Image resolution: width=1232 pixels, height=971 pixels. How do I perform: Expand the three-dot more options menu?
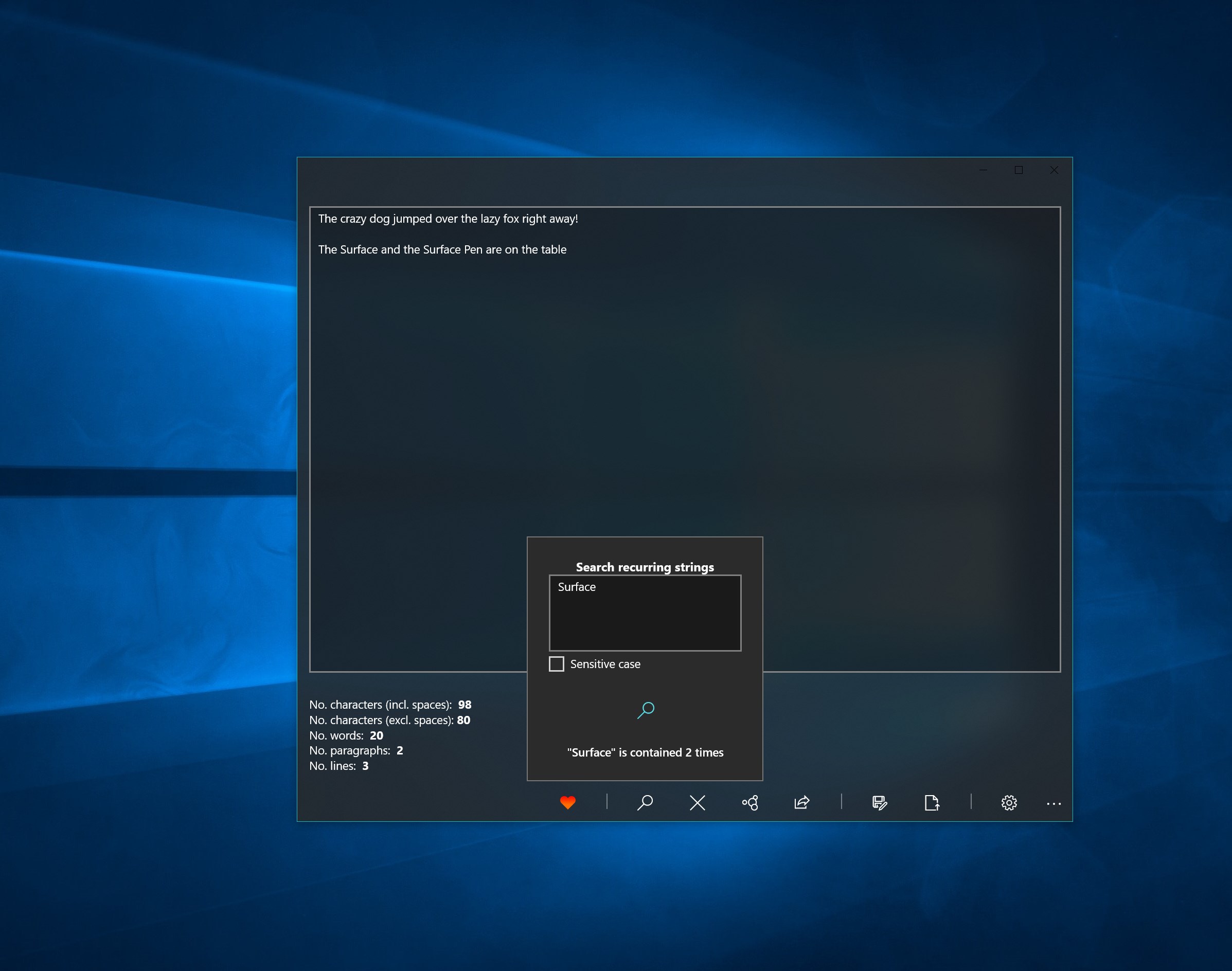1054,803
